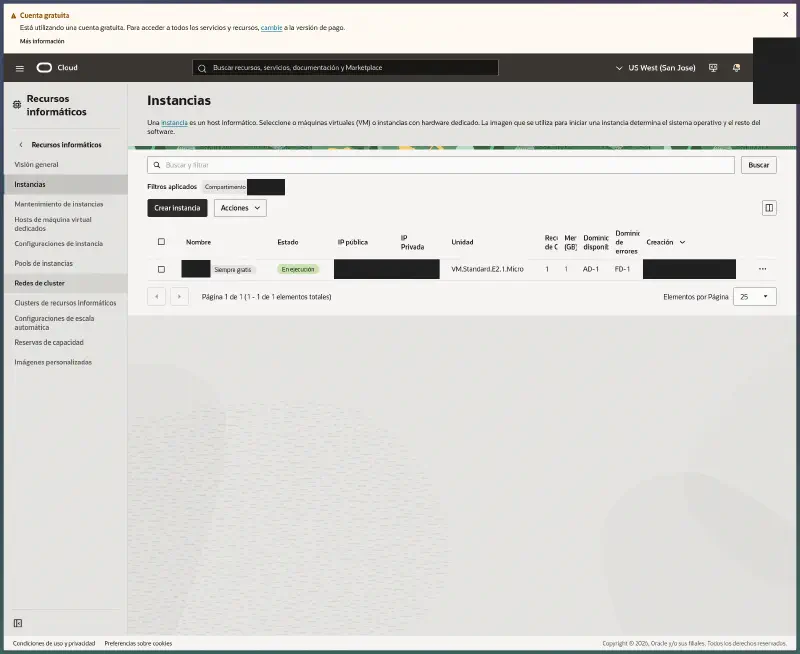Open the row actions three-dot menu
Image resolution: width=800 pixels, height=654 pixels.
[x=762, y=269]
